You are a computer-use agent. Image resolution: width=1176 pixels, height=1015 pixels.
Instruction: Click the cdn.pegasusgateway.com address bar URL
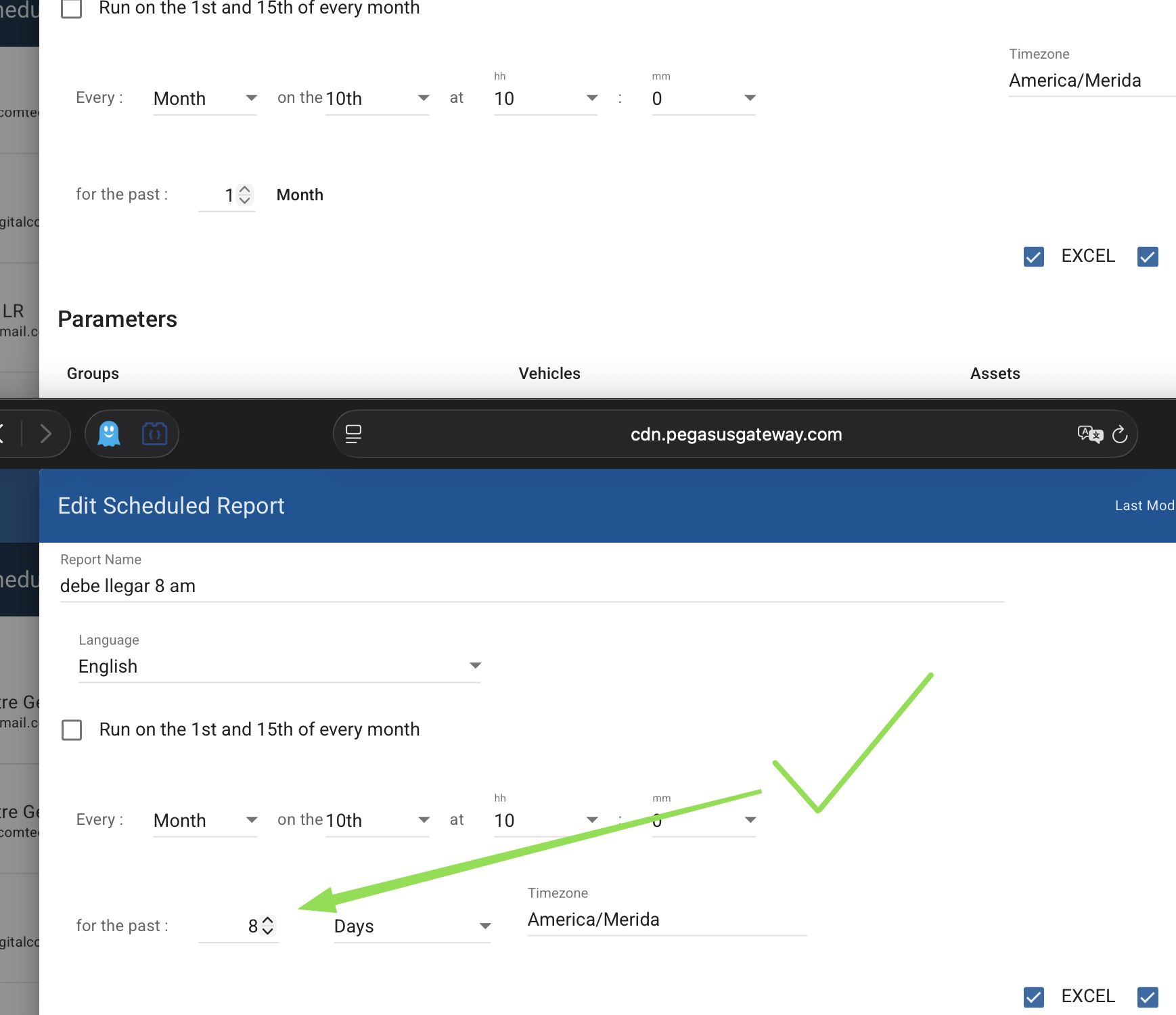[x=736, y=434]
